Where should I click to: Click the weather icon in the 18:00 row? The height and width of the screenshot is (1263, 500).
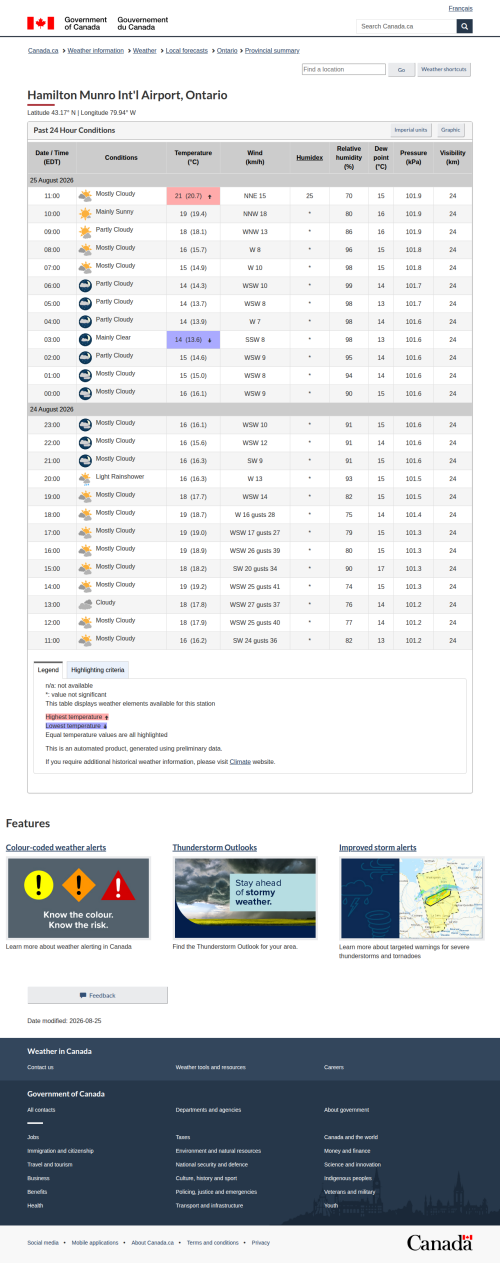85,514
